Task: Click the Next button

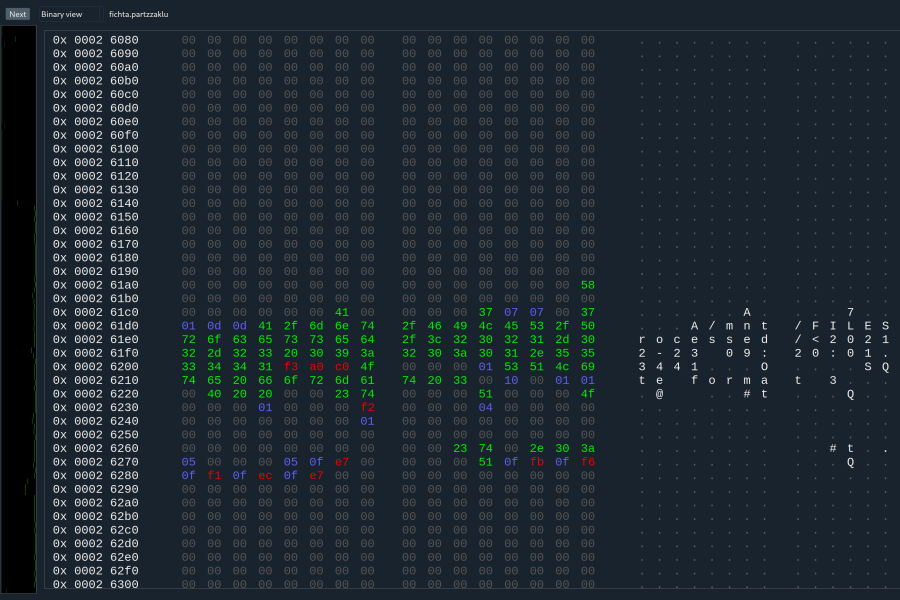Action: pyautogui.click(x=18, y=14)
